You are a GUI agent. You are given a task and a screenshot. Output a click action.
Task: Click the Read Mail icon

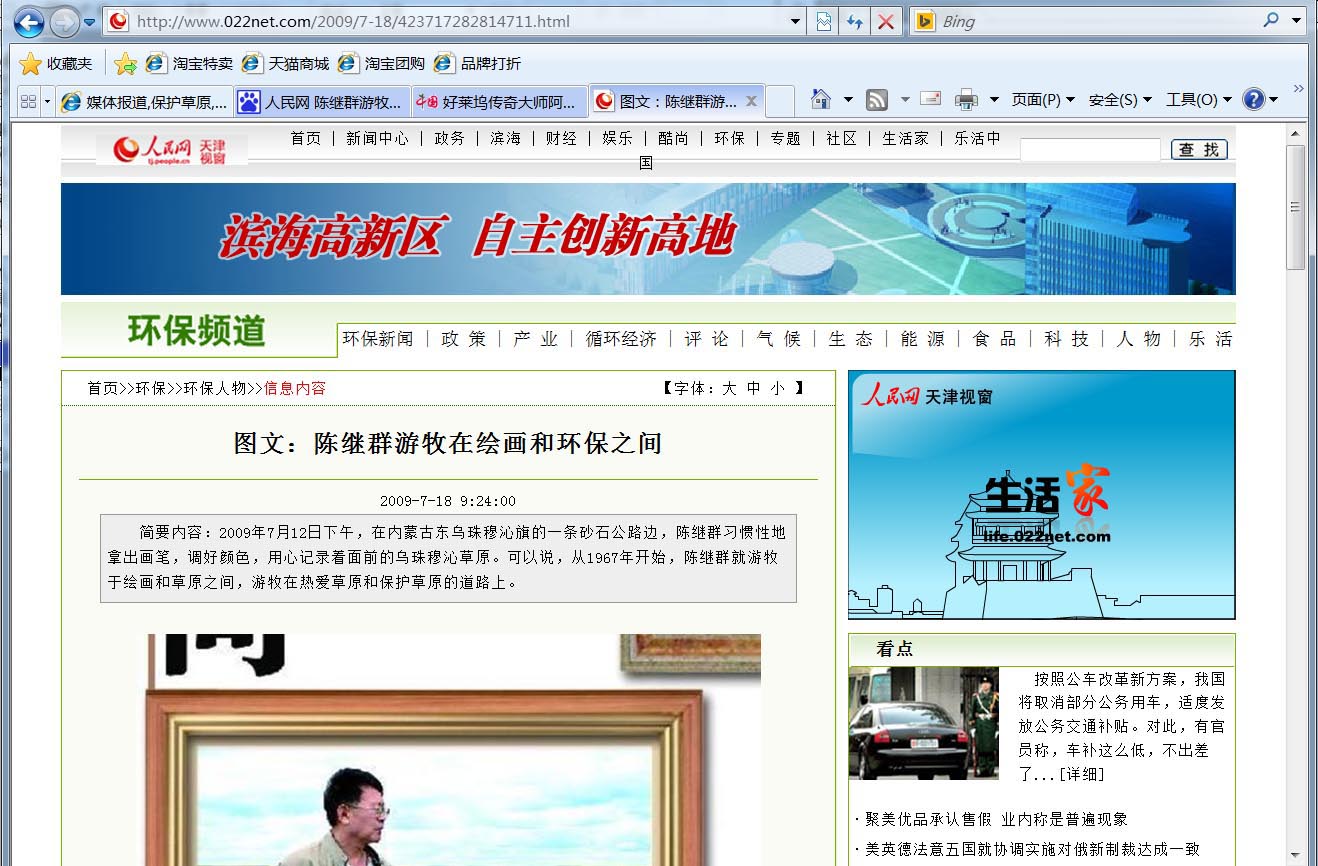click(931, 99)
